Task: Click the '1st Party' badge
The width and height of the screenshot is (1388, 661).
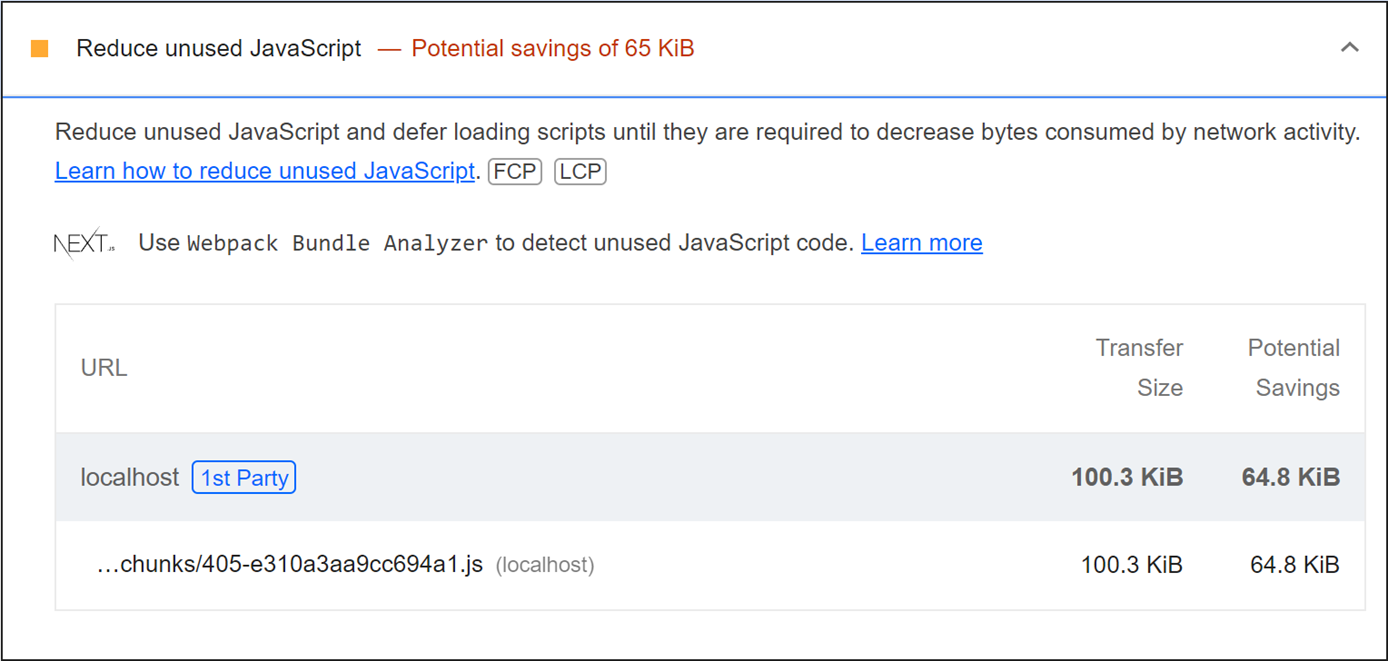Action: (244, 478)
